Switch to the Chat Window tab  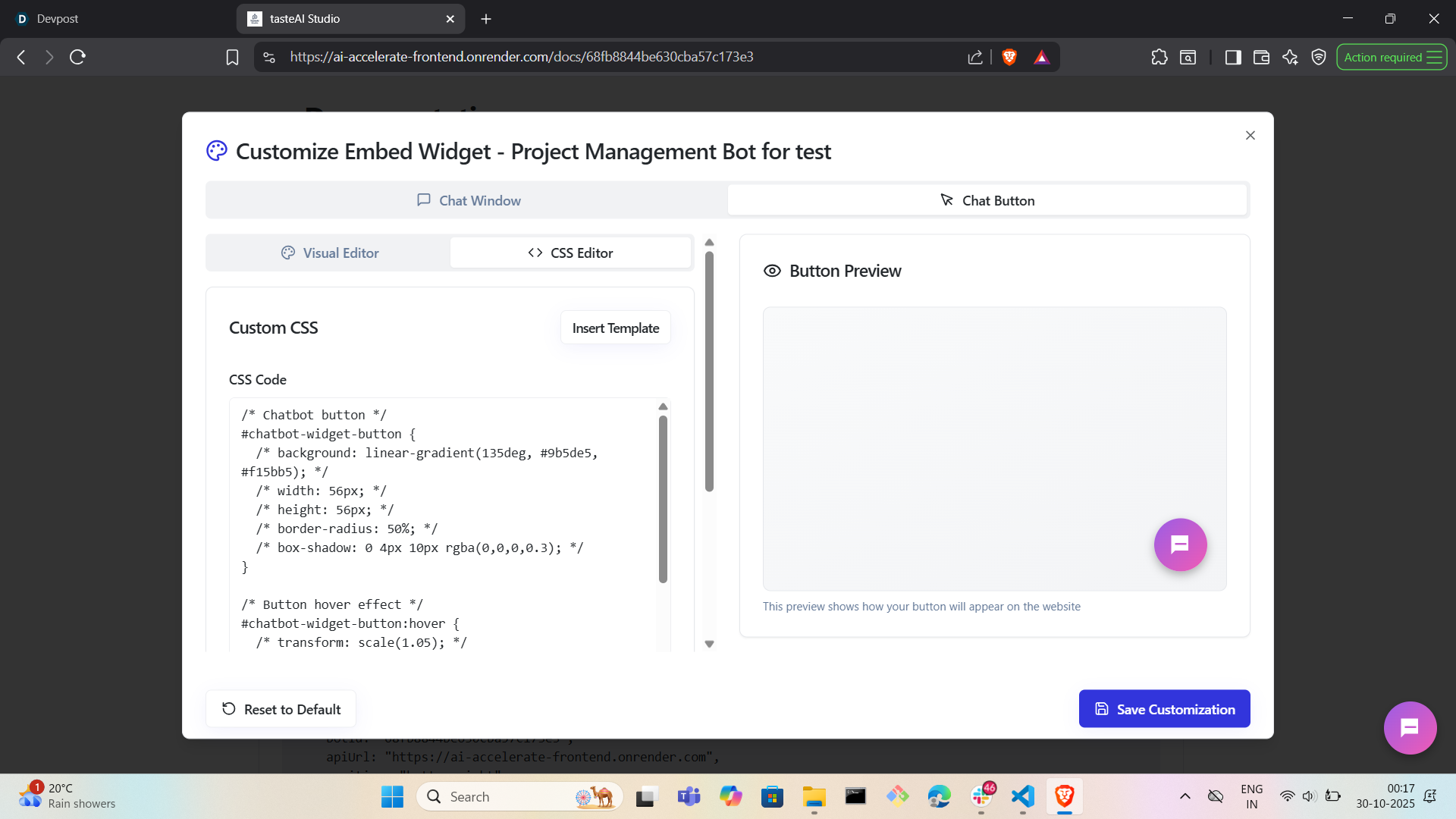coord(468,200)
